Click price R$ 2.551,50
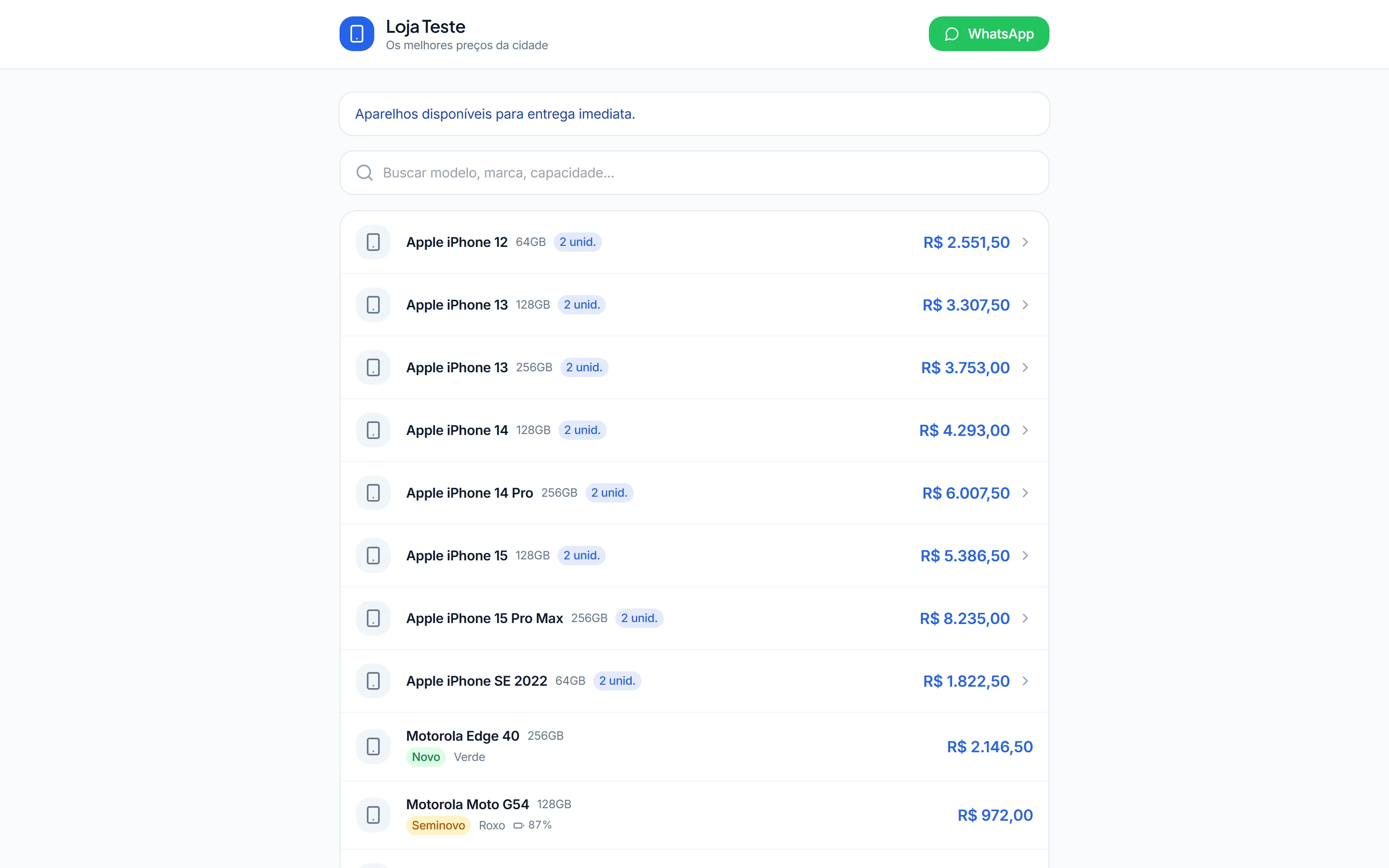The width and height of the screenshot is (1389, 868). point(966,242)
